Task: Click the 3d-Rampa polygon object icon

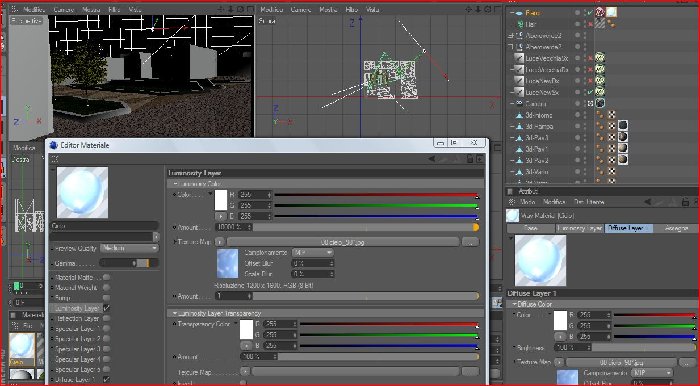Action: [x=519, y=126]
